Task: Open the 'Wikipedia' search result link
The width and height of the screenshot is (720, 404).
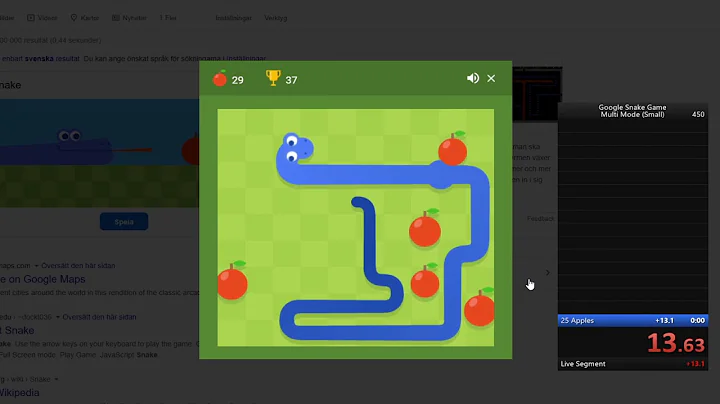Action: [20, 393]
